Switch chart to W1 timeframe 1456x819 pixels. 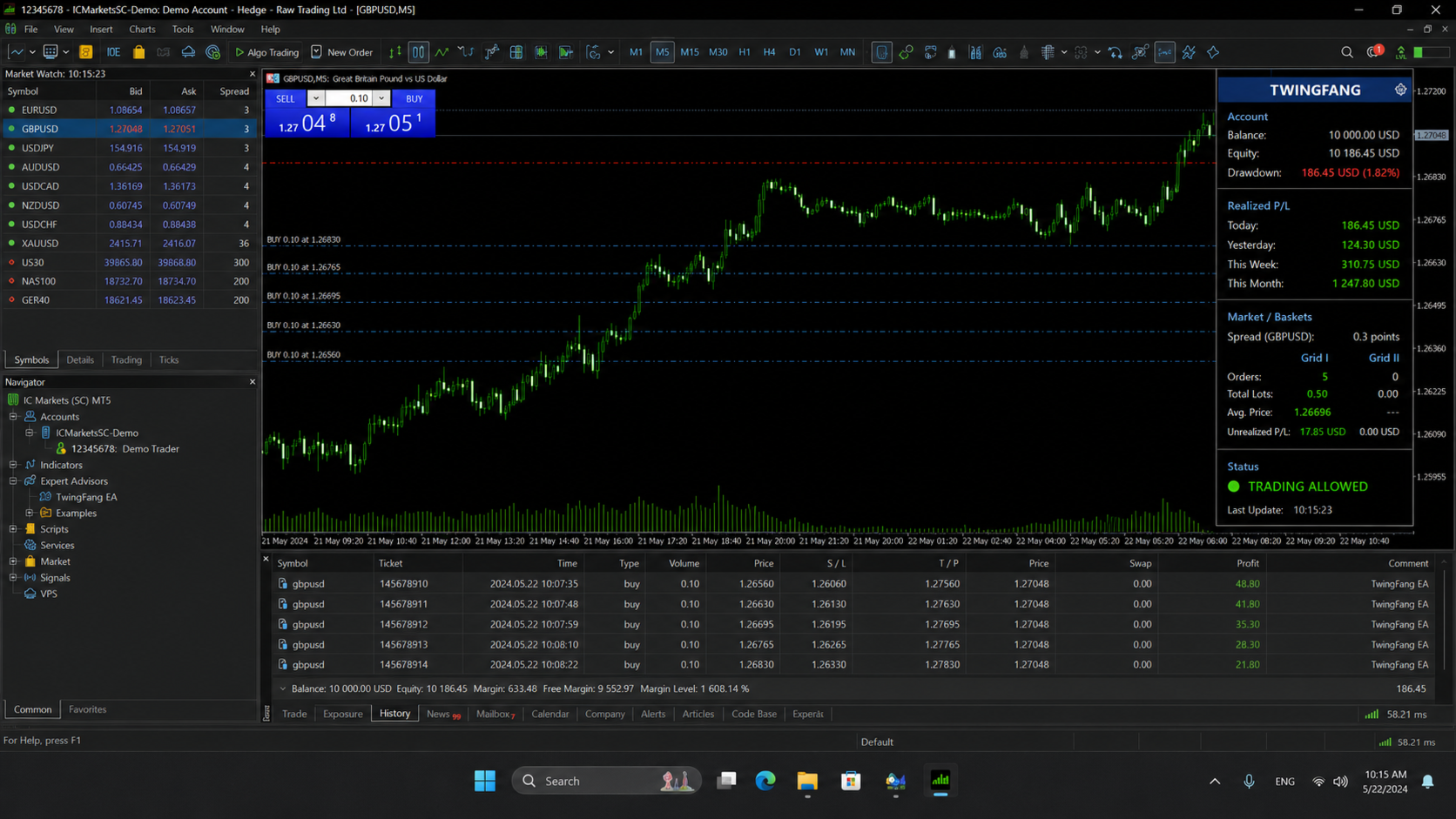click(x=821, y=52)
